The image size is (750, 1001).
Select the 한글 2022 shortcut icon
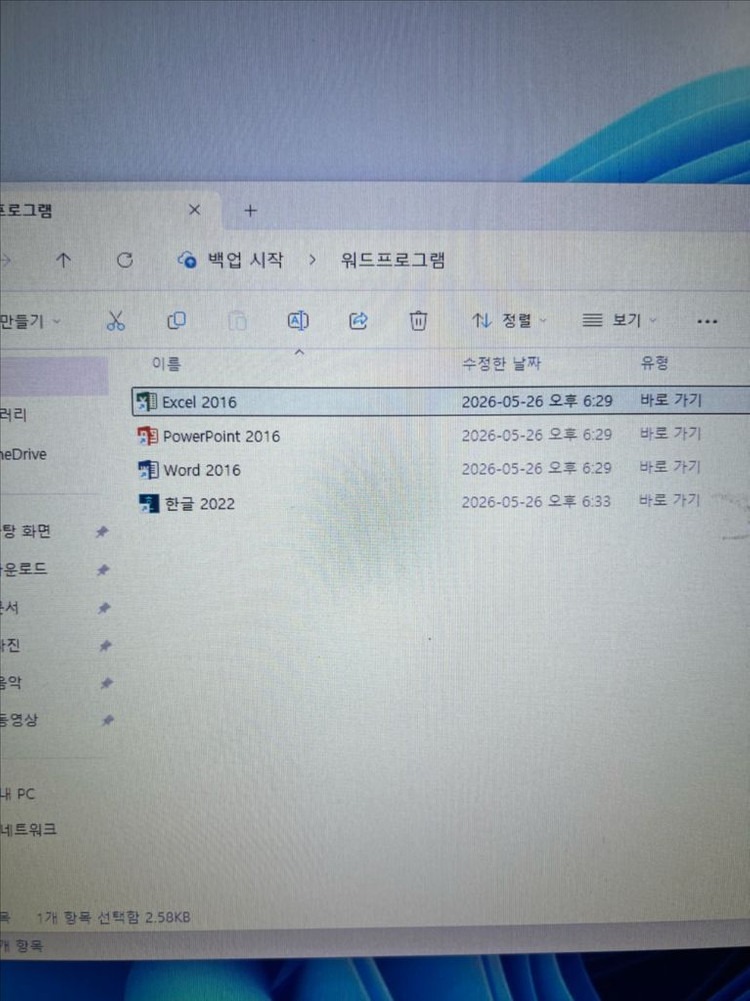pyautogui.click(x=149, y=504)
